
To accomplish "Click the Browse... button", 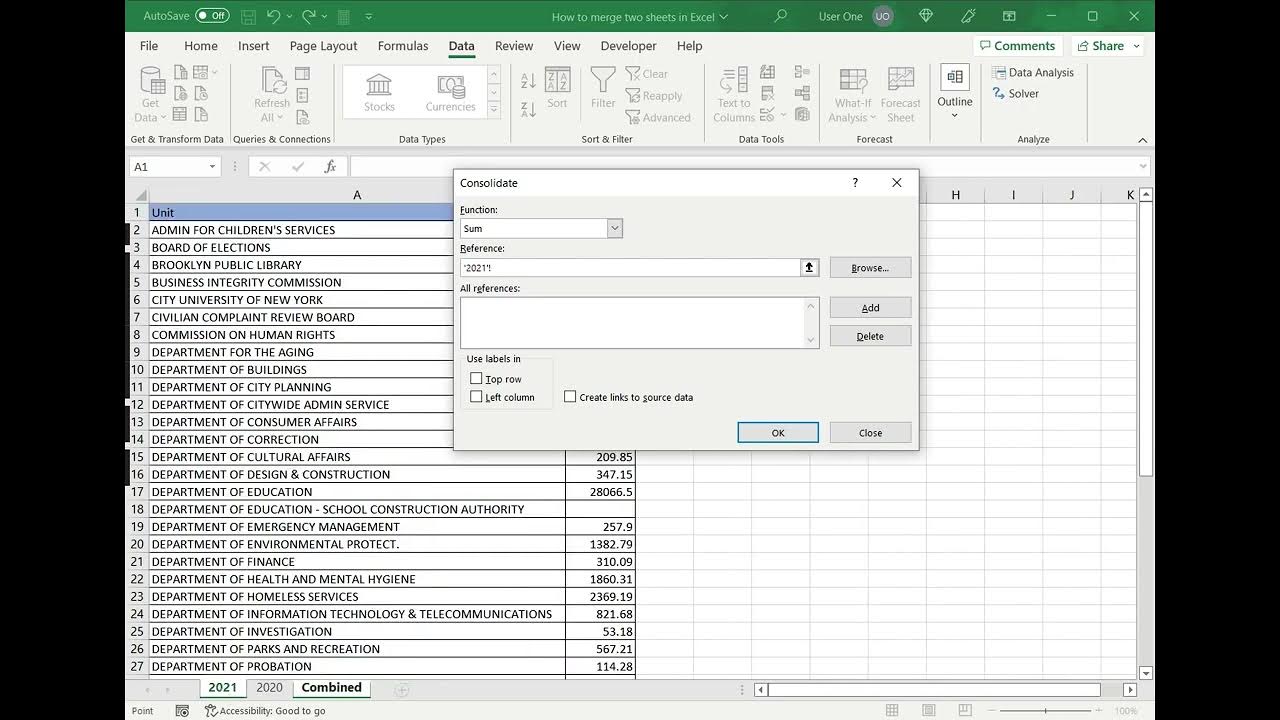I will coord(870,268).
